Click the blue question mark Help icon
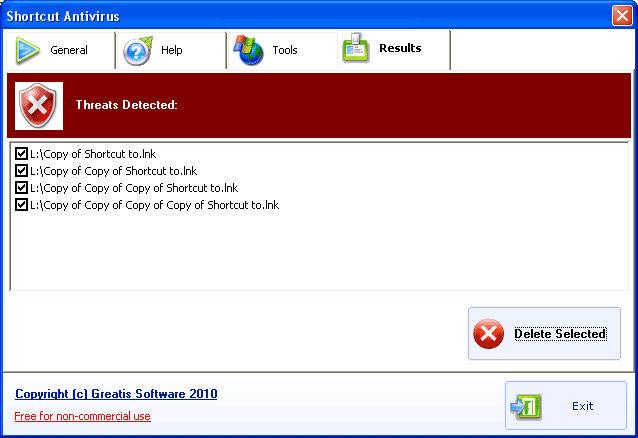Viewport: 638px width, 438px height. coord(138,50)
